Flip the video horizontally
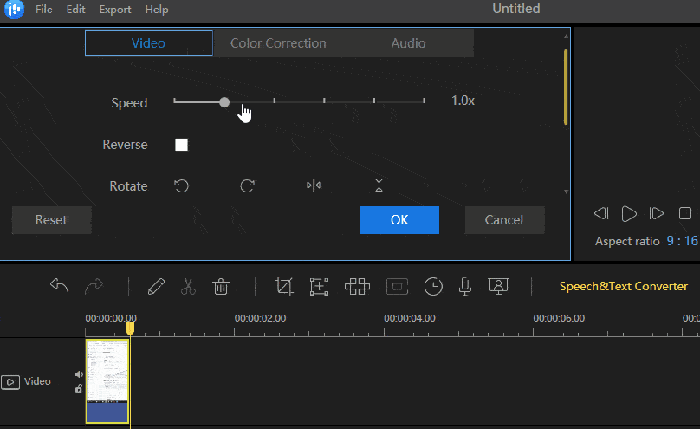The height and width of the screenshot is (429, 700). (x=313, y=186)
